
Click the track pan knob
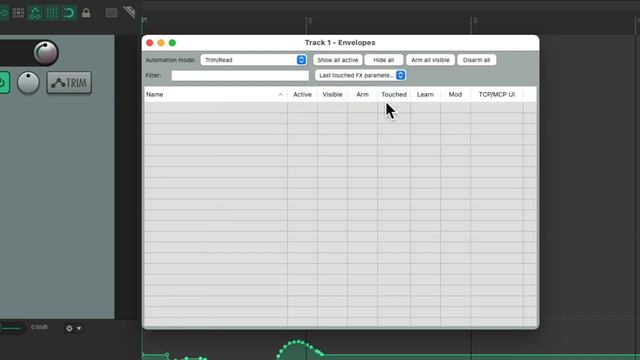pyautogui.click(x=28, y=82)
